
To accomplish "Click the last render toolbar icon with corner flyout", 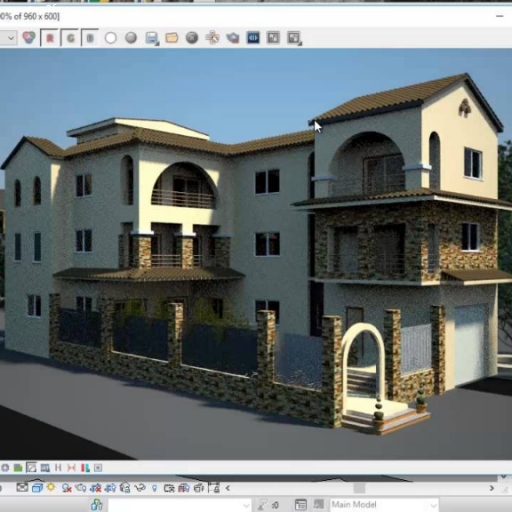I will (294, 38).
